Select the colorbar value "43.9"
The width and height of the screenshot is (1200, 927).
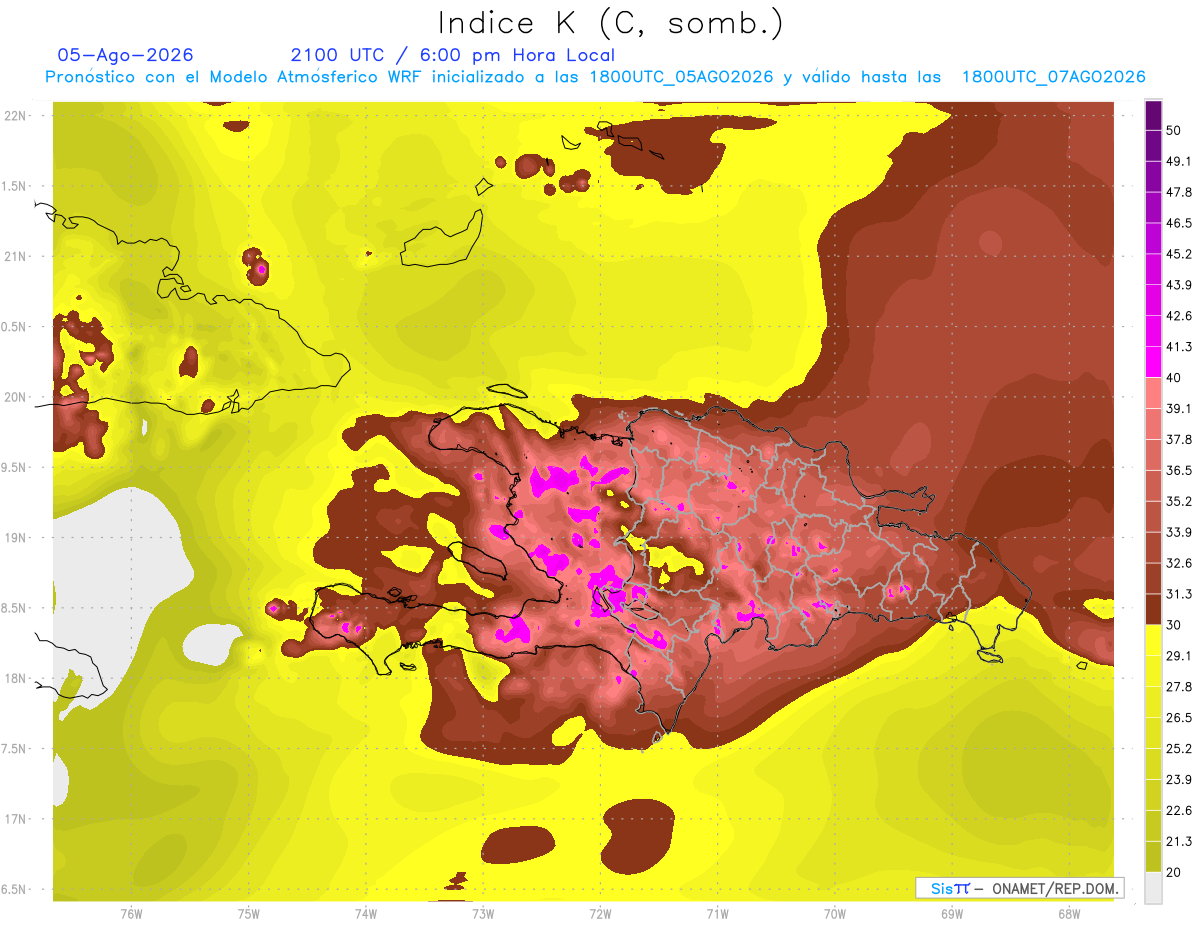(1179, 285)
